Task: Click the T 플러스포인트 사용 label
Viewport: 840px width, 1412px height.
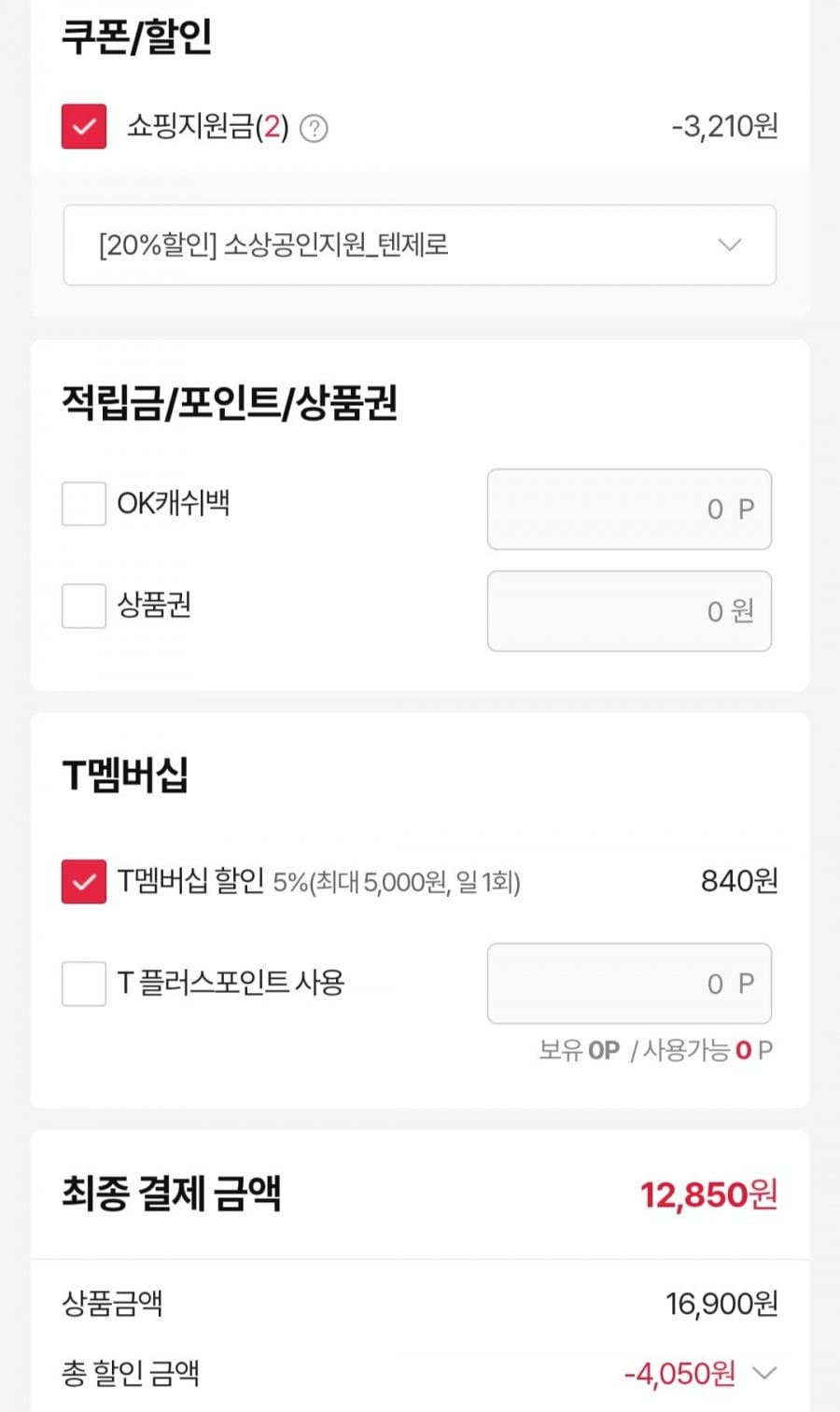Action: [231, 983]
